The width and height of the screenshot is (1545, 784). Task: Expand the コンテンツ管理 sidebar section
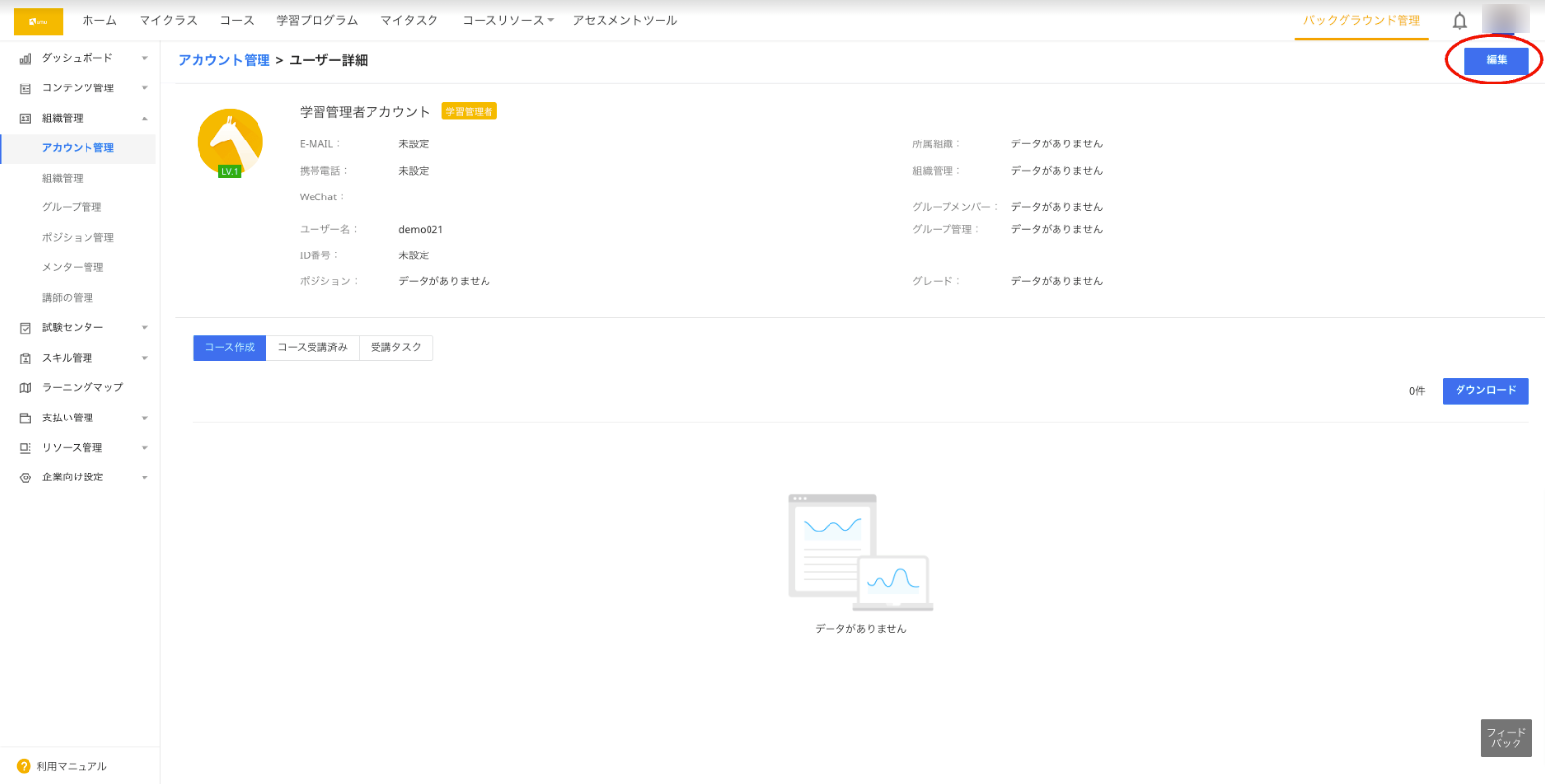coord(144,88)
